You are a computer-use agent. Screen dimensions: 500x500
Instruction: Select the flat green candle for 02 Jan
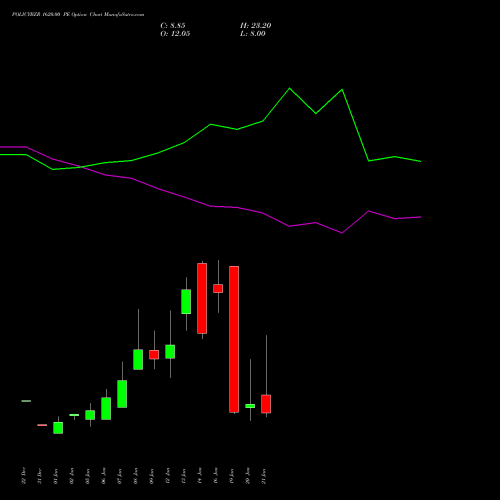[74, 415]
